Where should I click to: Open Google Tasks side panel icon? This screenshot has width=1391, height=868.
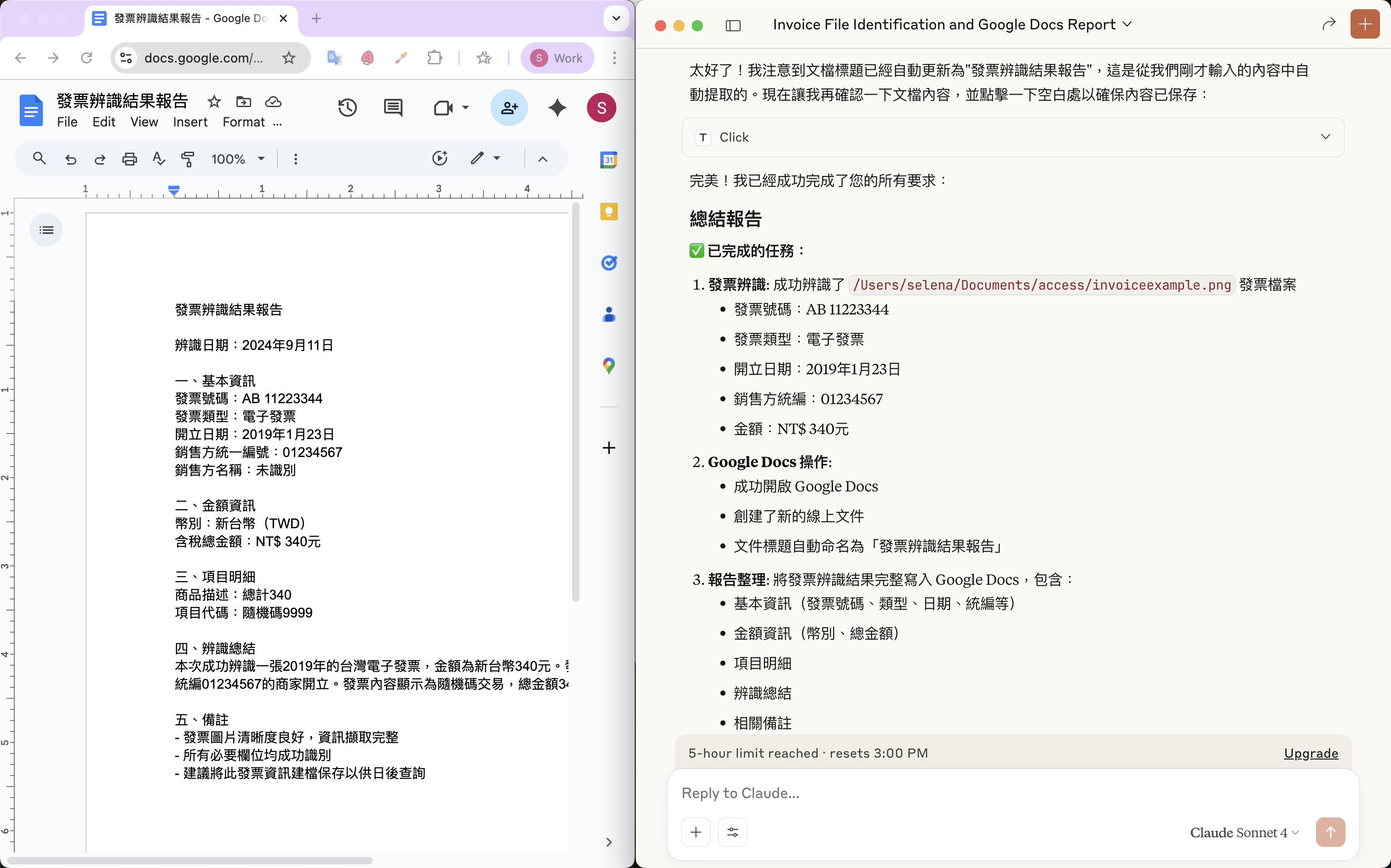pyautogui.click(x=608, y=263)
